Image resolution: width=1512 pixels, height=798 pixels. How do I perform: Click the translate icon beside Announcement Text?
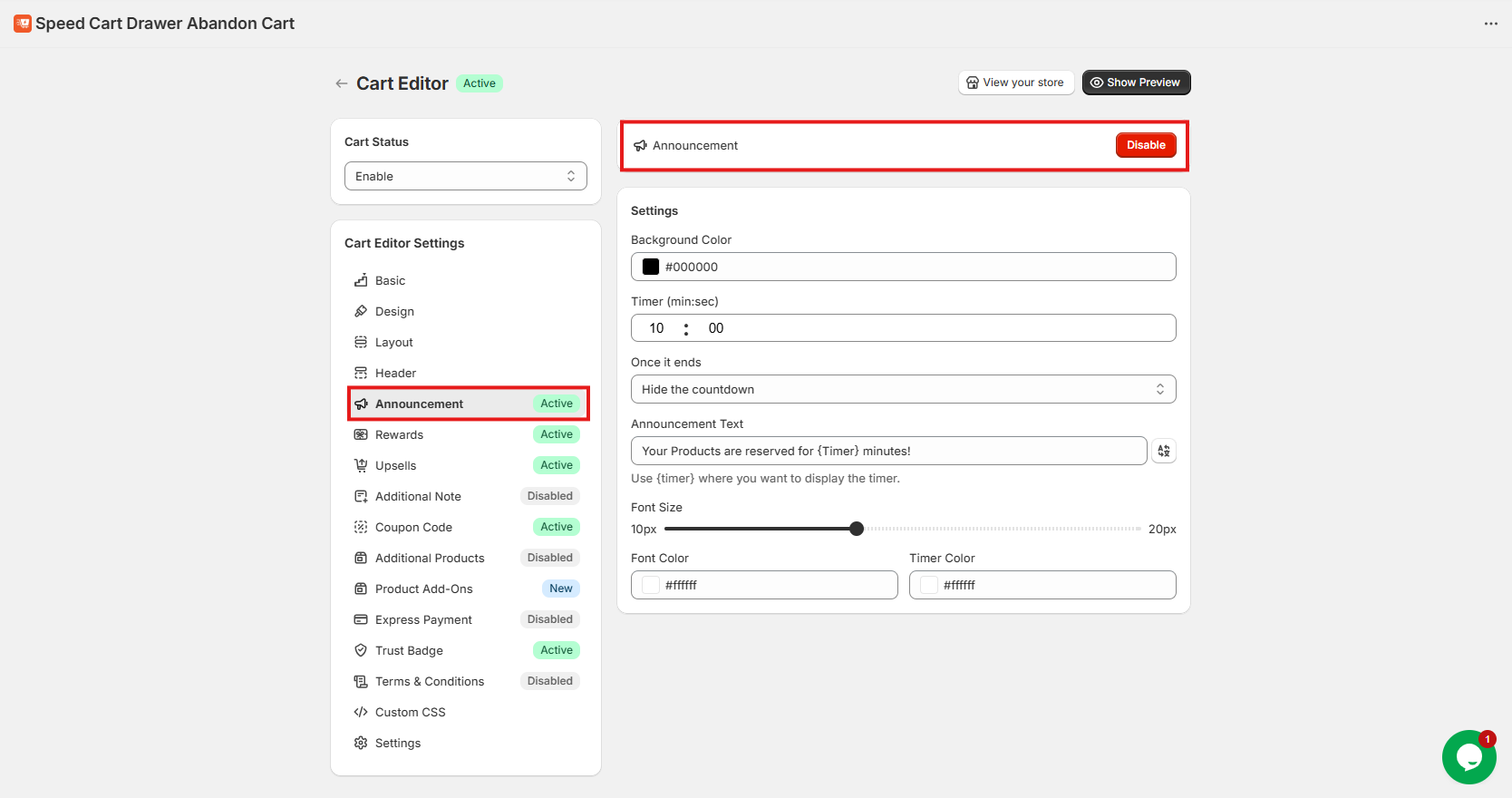point(1164,451)
